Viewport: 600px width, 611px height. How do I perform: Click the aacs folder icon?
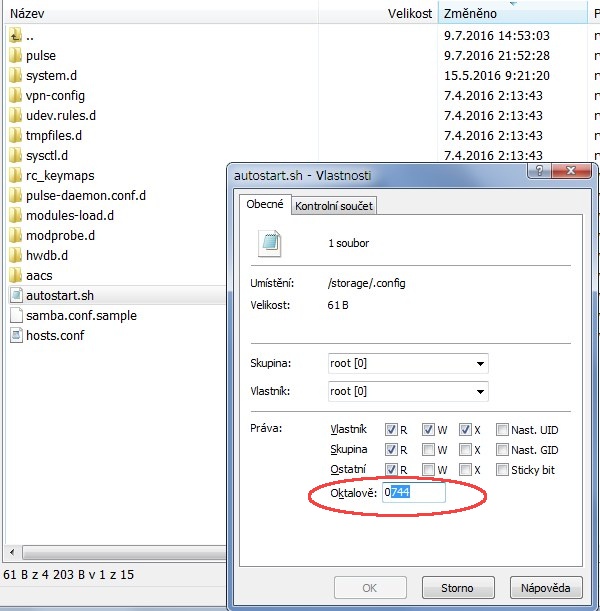tap(15, 275)
